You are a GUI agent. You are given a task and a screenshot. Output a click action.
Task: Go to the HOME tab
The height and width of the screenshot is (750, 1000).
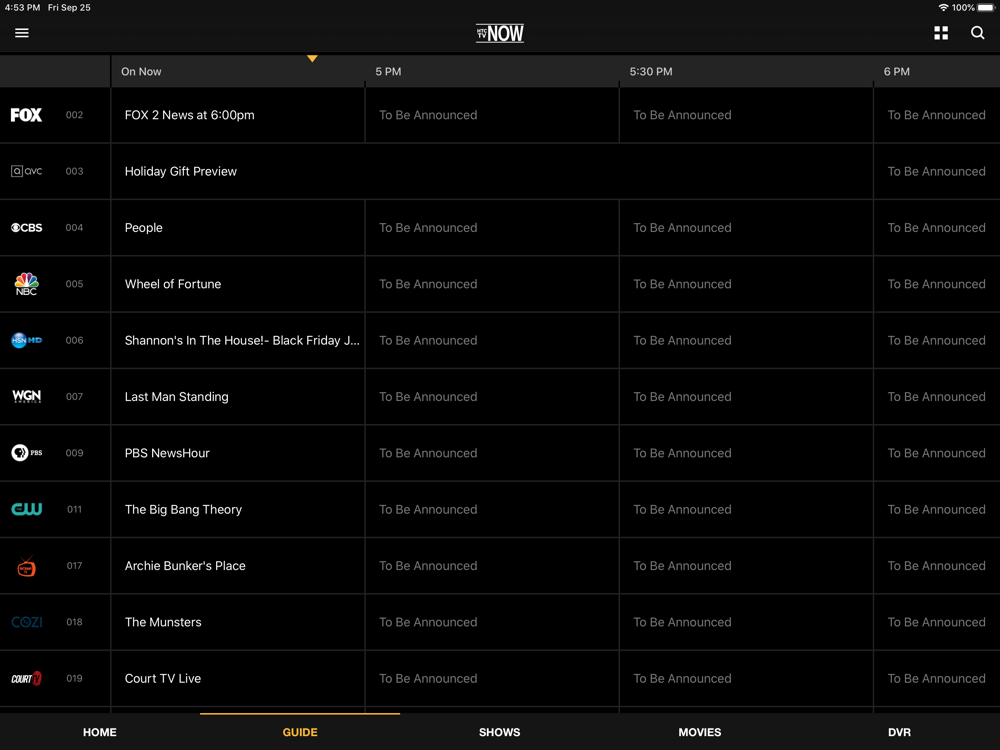tap(99, 732)
